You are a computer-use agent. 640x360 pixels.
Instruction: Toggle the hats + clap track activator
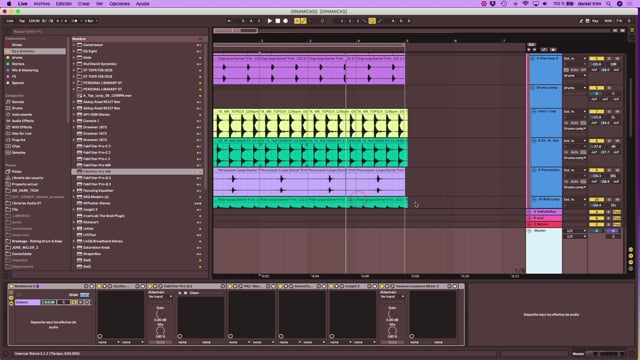[596, 111]
